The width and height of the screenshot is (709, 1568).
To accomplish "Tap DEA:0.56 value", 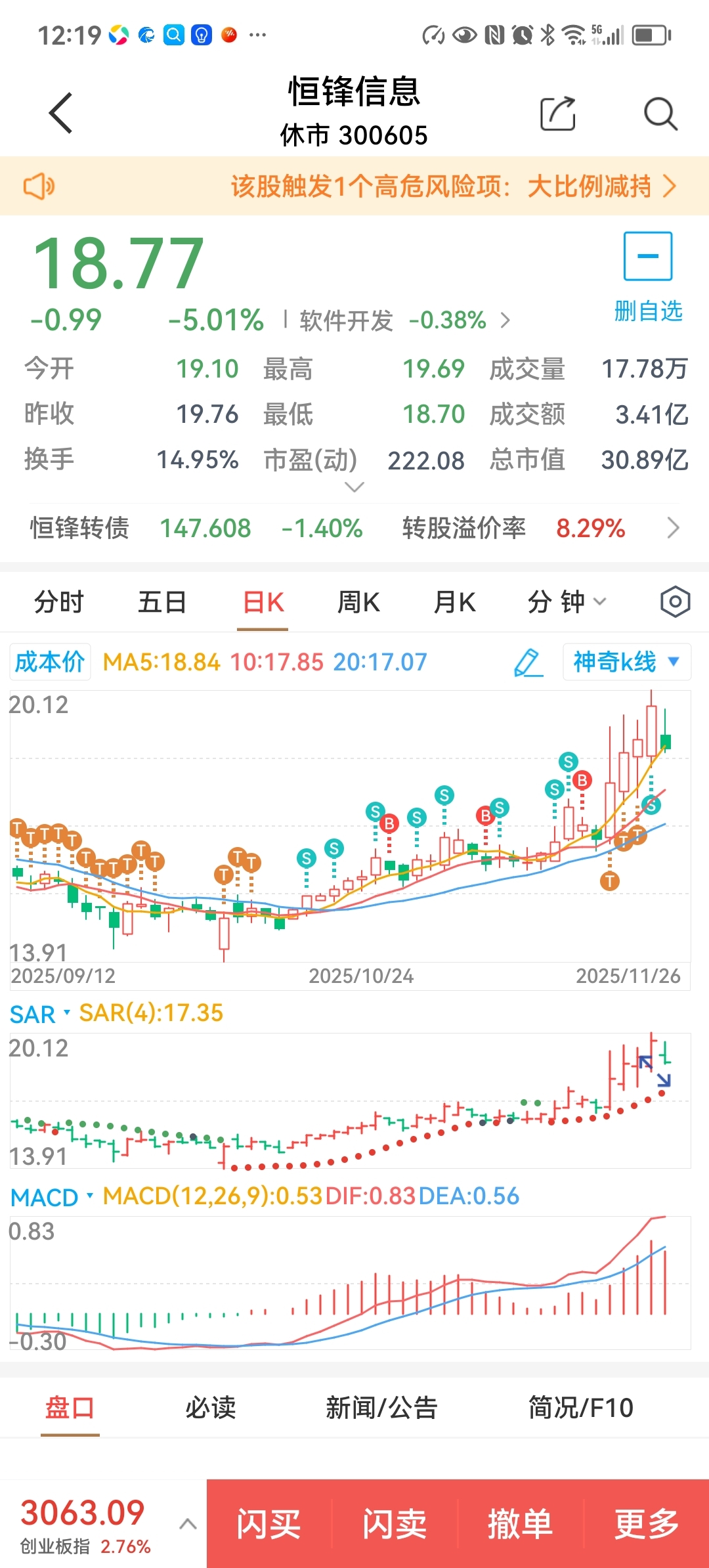I will [469, 1196].
